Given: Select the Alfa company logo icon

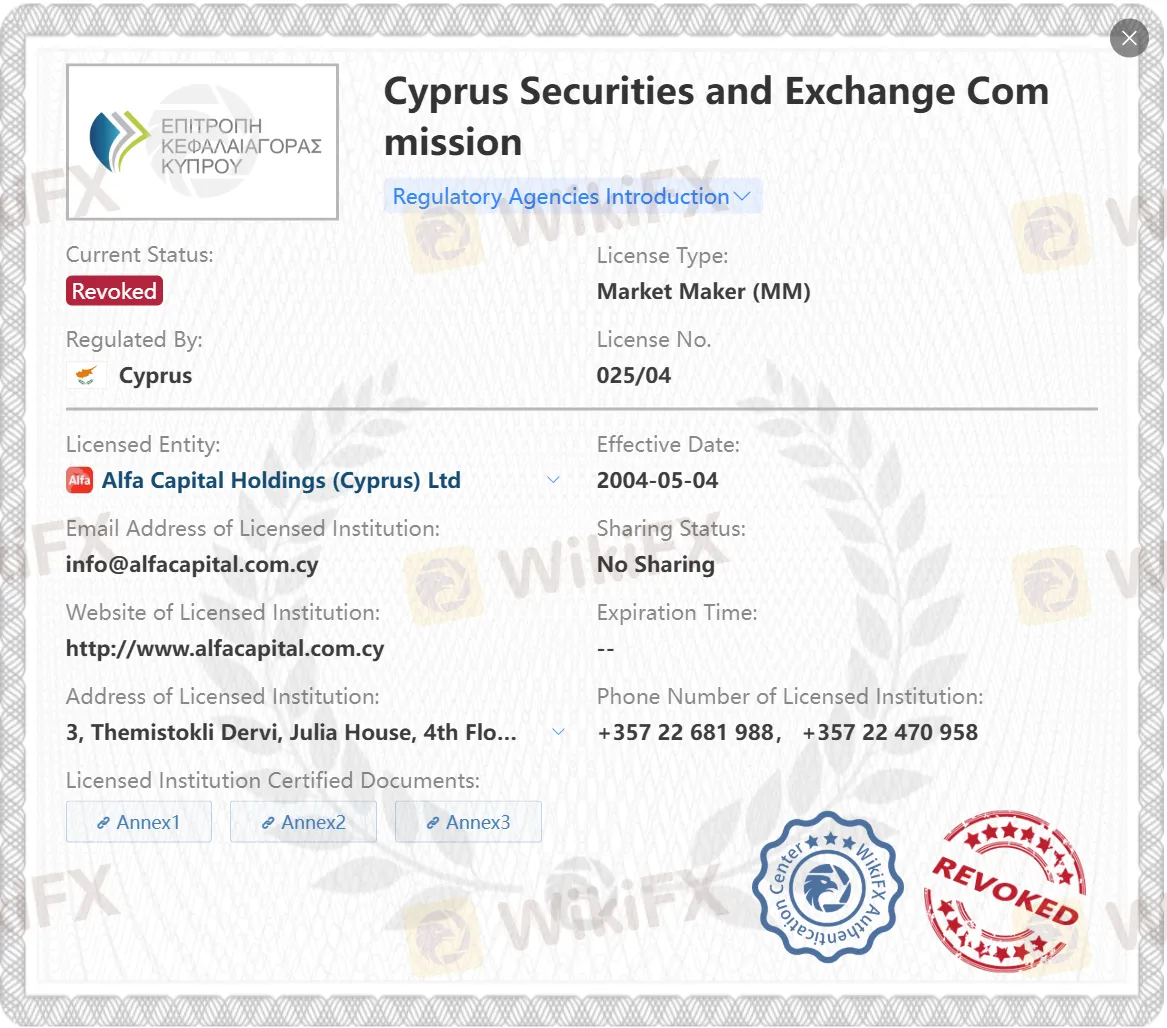Looking at the screenshot, I should (x=79, y=480).
